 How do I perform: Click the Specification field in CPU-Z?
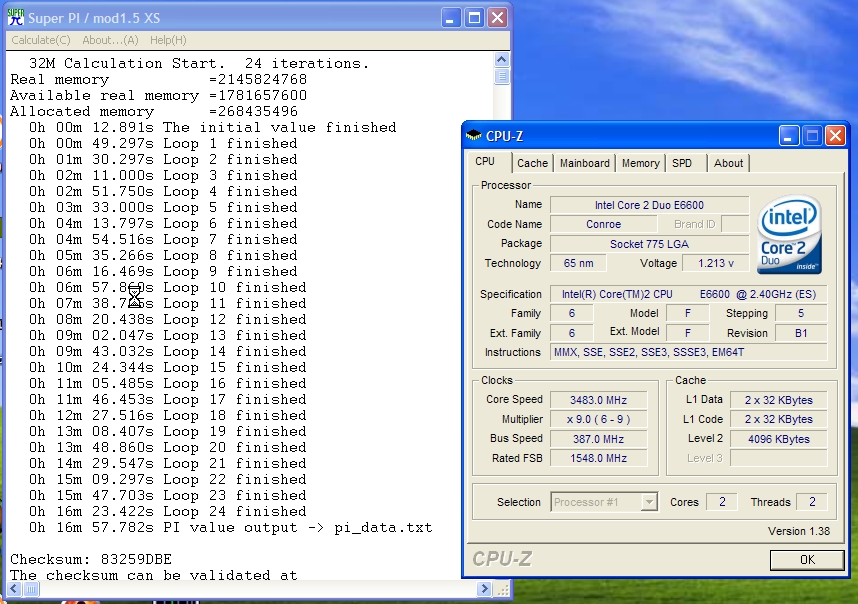688,294
